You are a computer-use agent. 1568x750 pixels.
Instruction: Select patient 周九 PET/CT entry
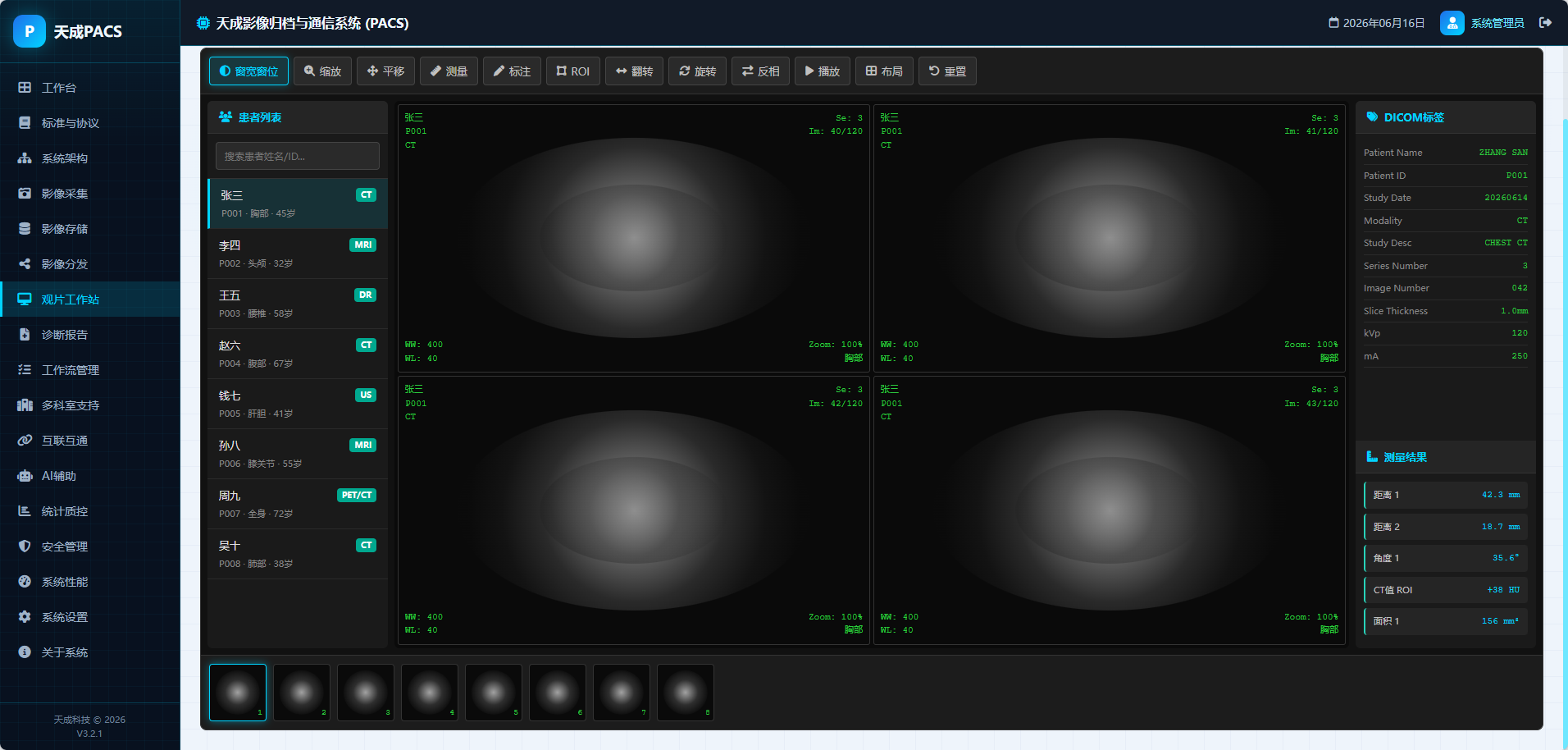click(x=298, y=504)
